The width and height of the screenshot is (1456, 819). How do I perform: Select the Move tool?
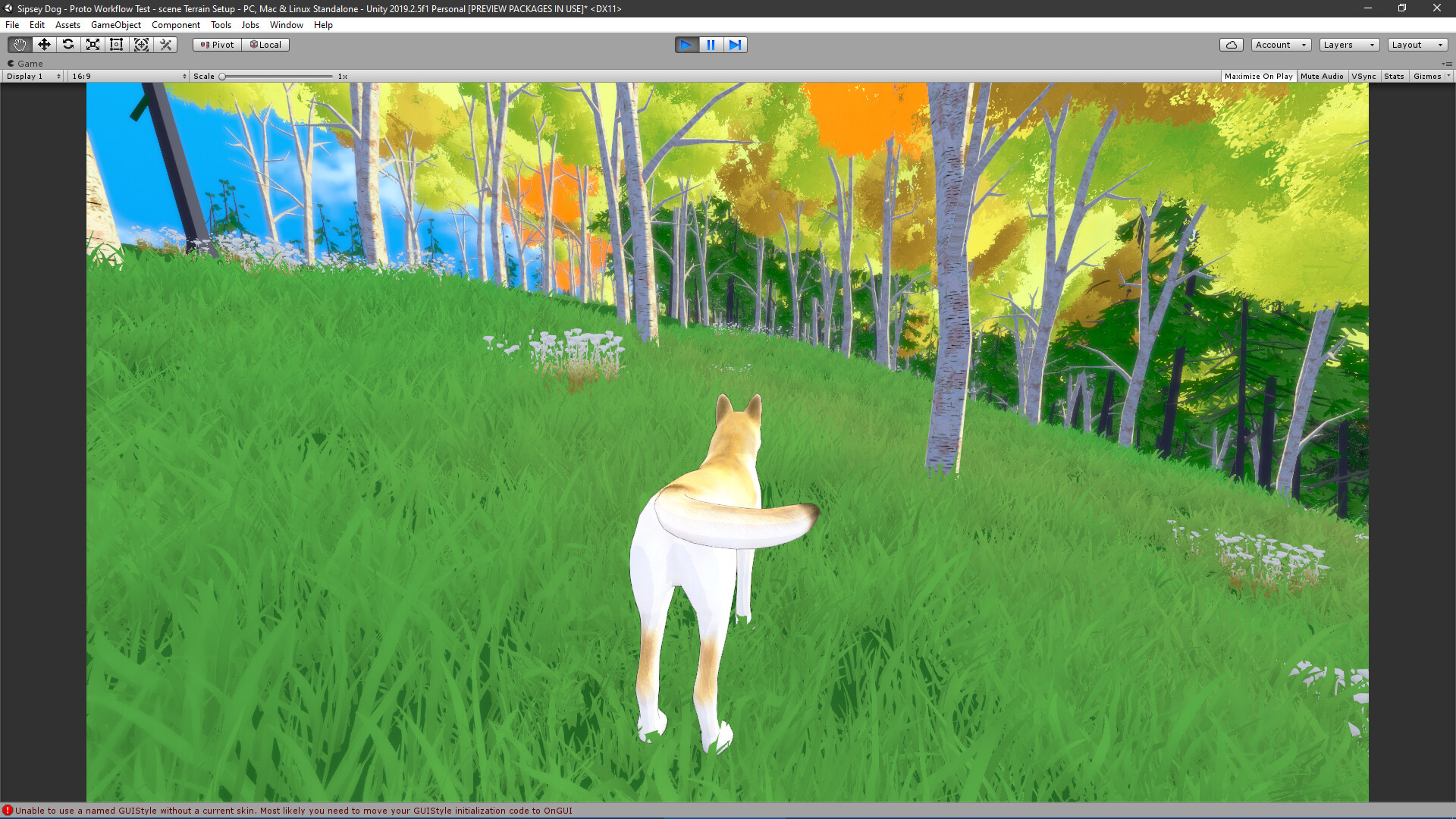tap(44, 45)
